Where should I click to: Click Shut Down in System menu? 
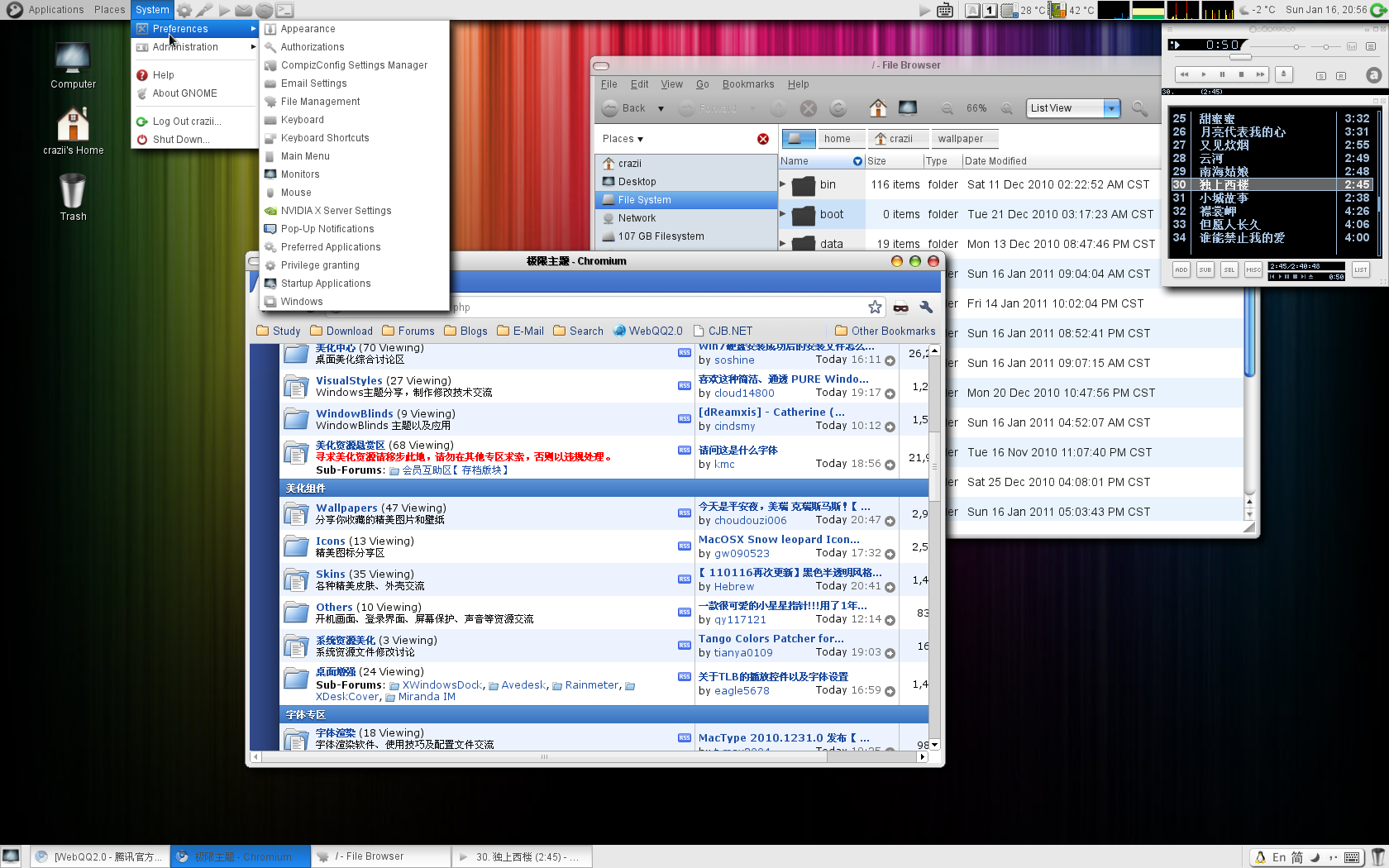[195, 140]
